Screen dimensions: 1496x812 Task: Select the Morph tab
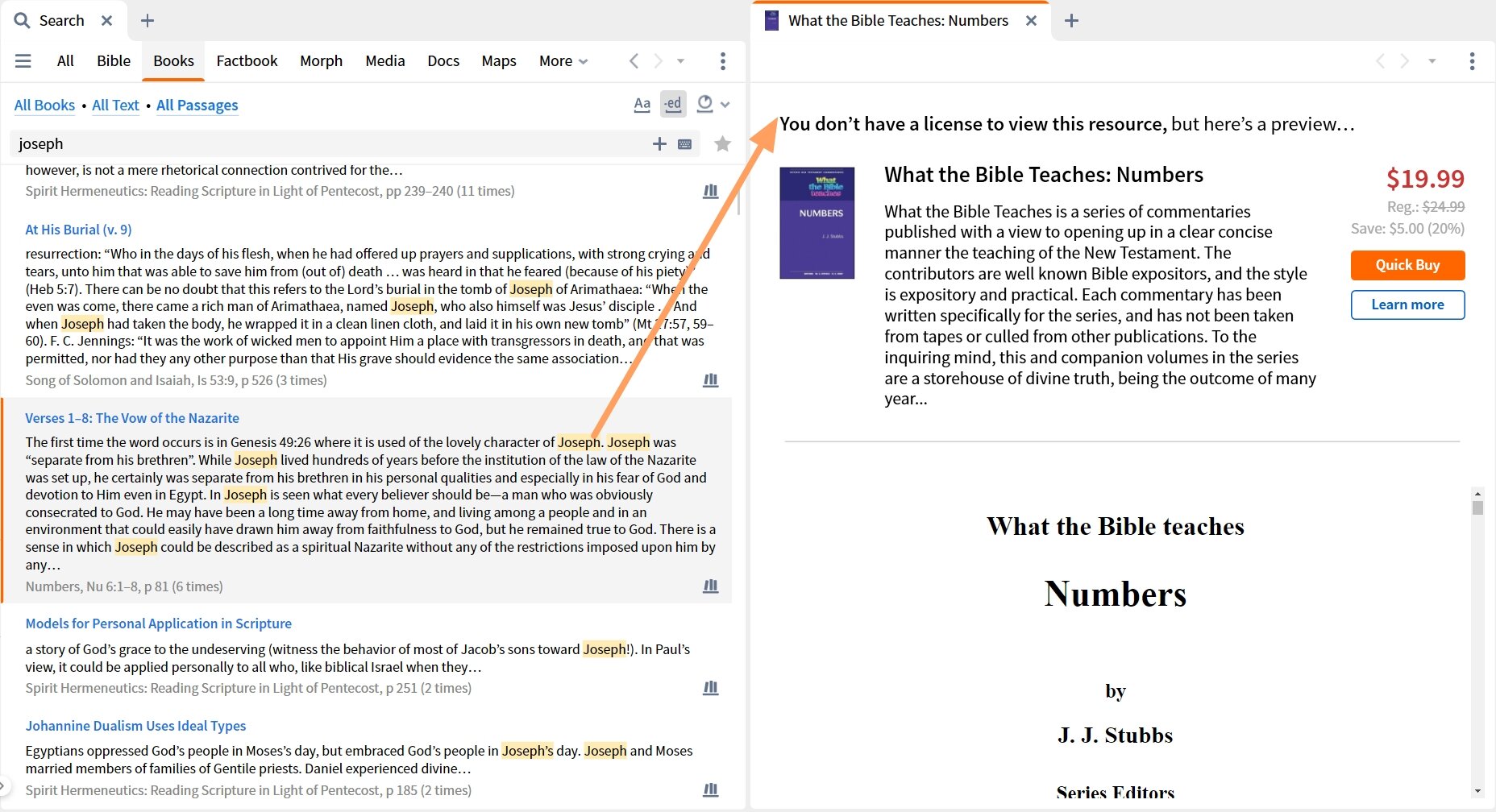[321, 61]
